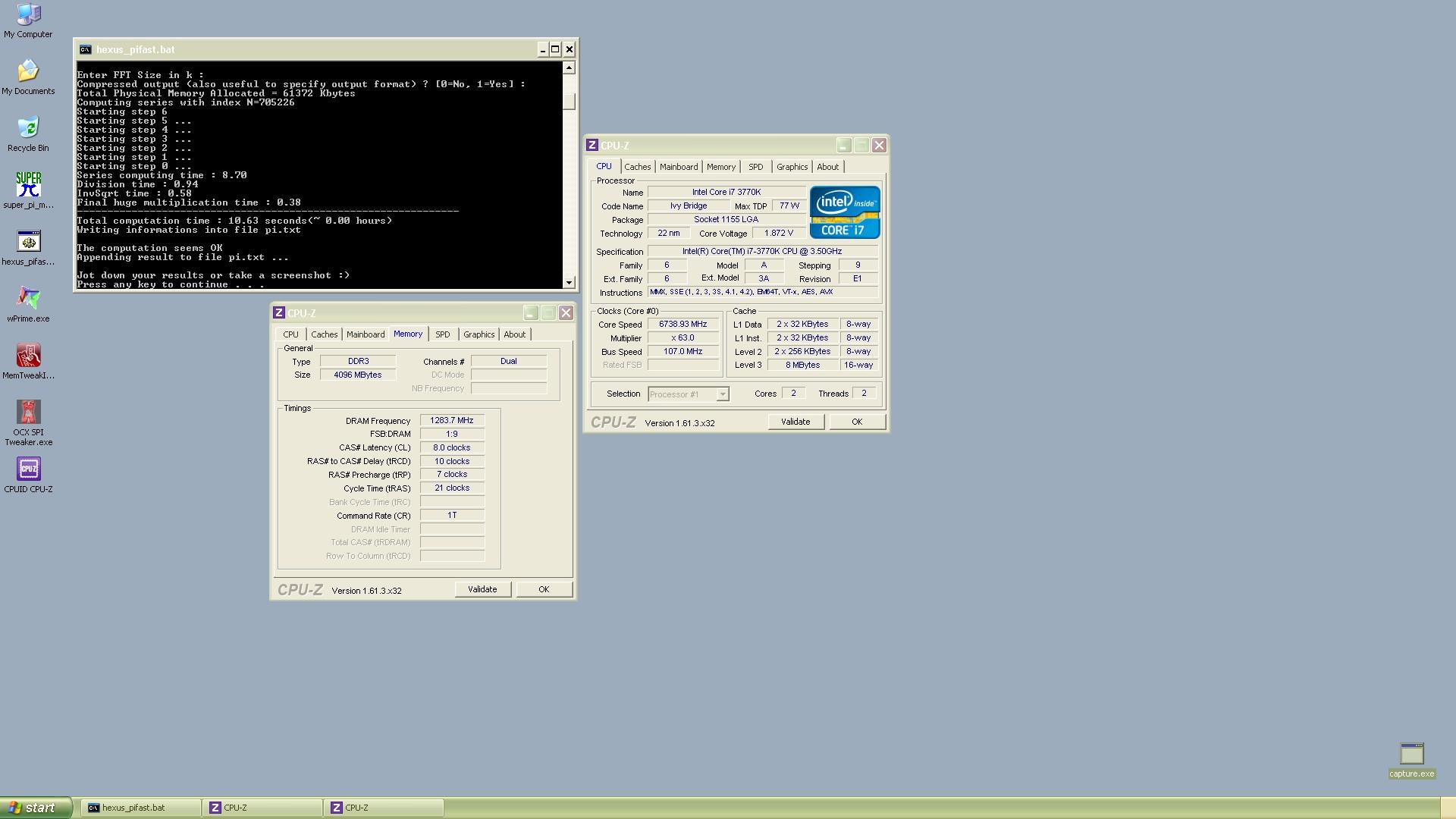Launch the wPrime.exe desktop icon
The image size is (1456, 819).
pos(28,305)
